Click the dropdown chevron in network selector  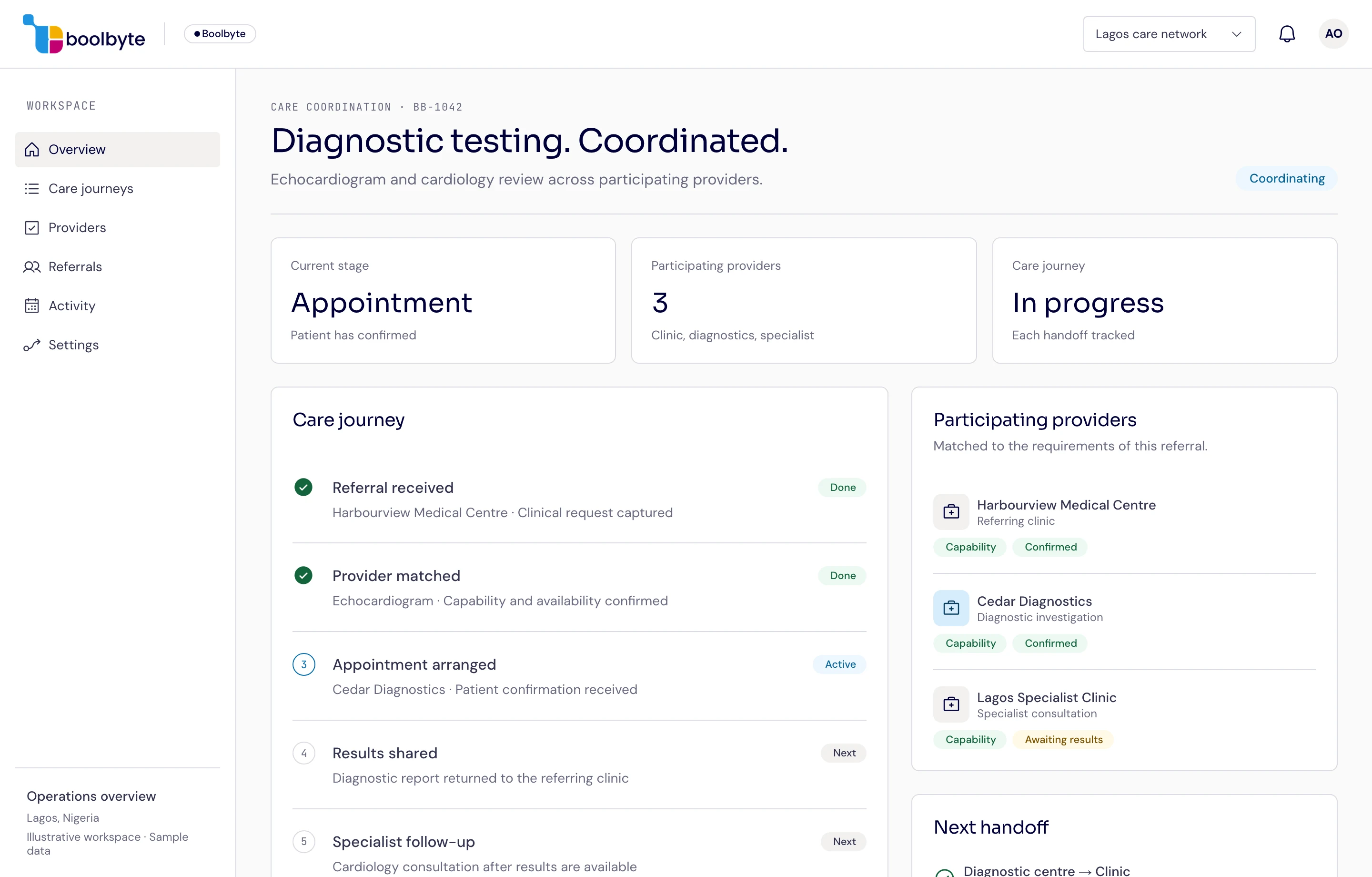tap(1236, 34)
